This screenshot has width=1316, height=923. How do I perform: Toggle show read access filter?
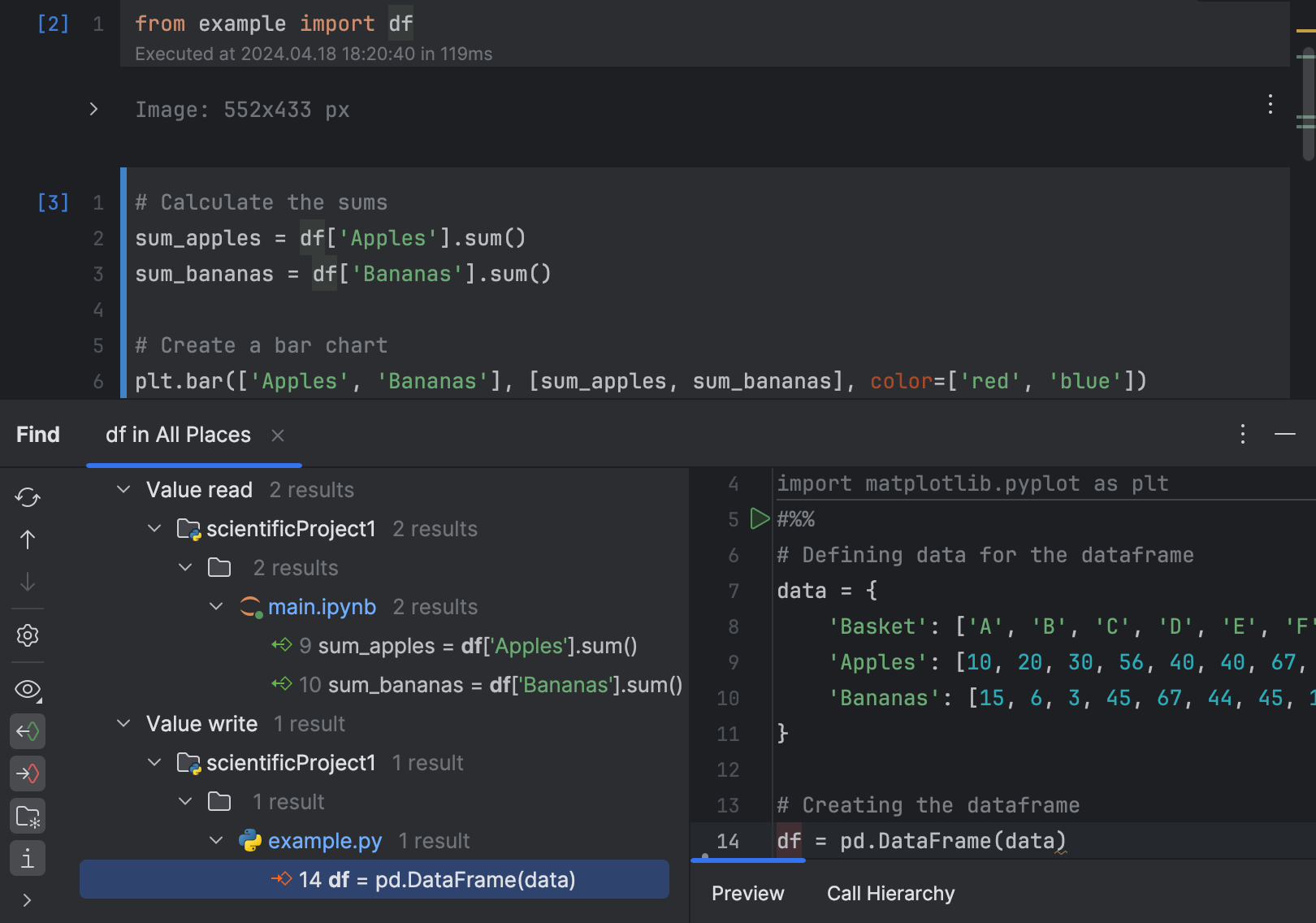(28, 731)
